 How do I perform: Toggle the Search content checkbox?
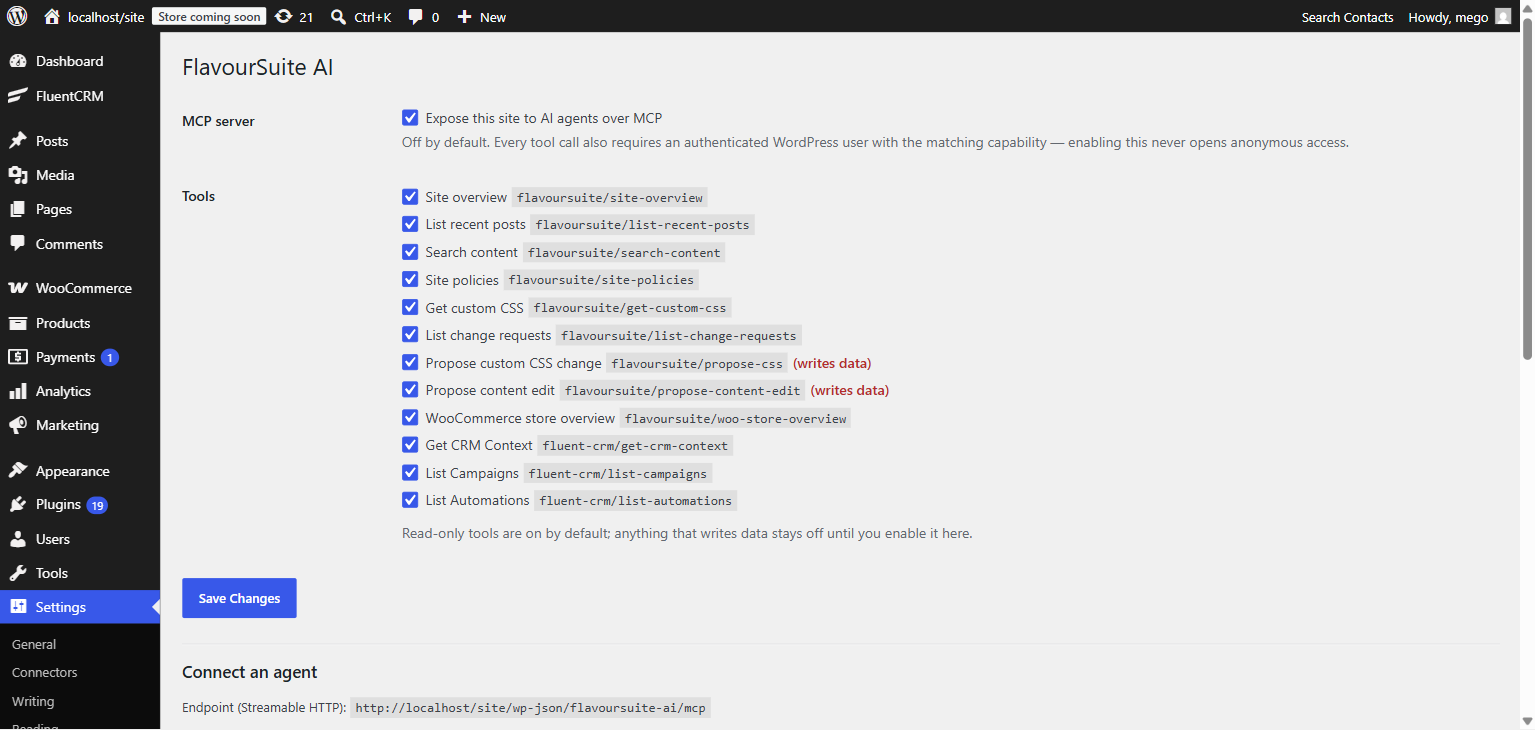pos(410,252)
